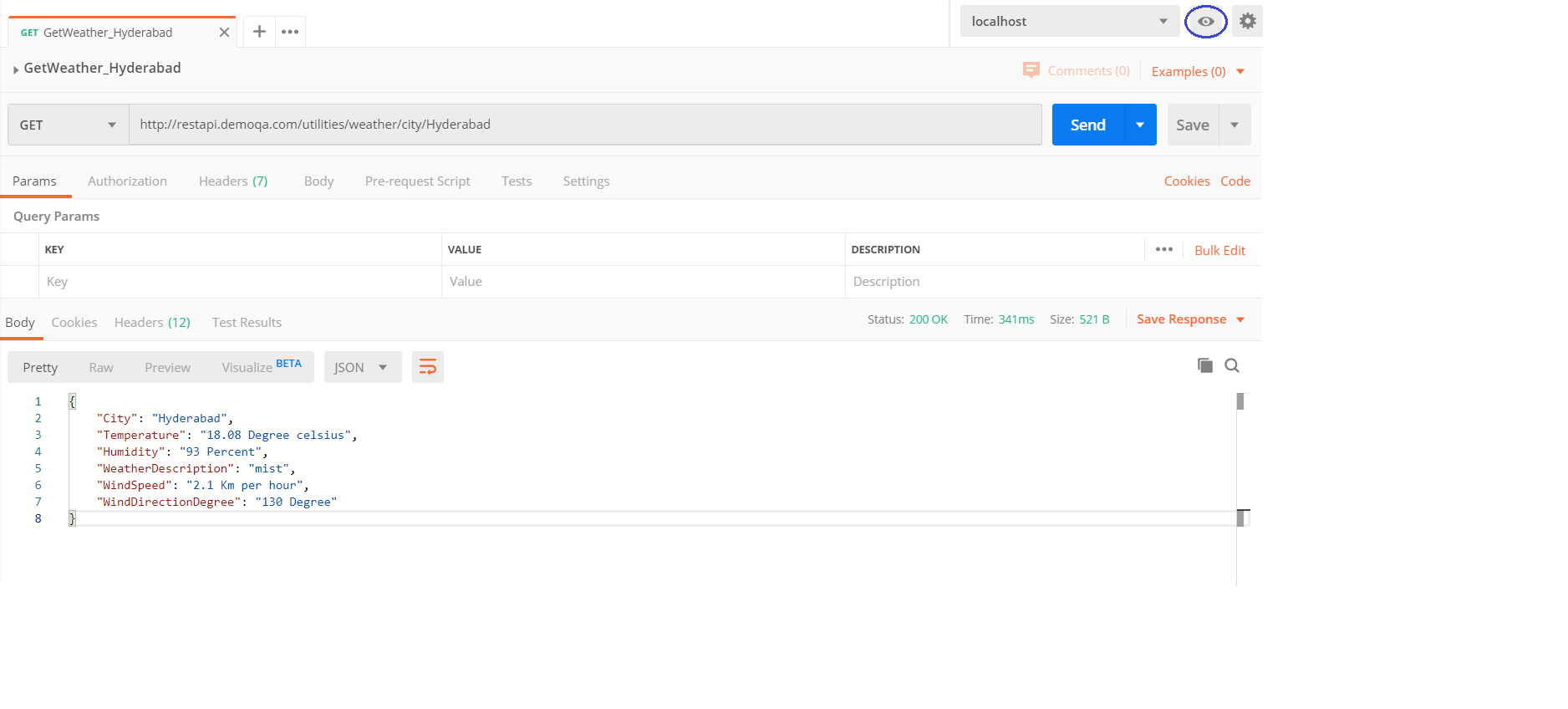Copy response body to clipboard
1568x709 pixels.
1204,365
